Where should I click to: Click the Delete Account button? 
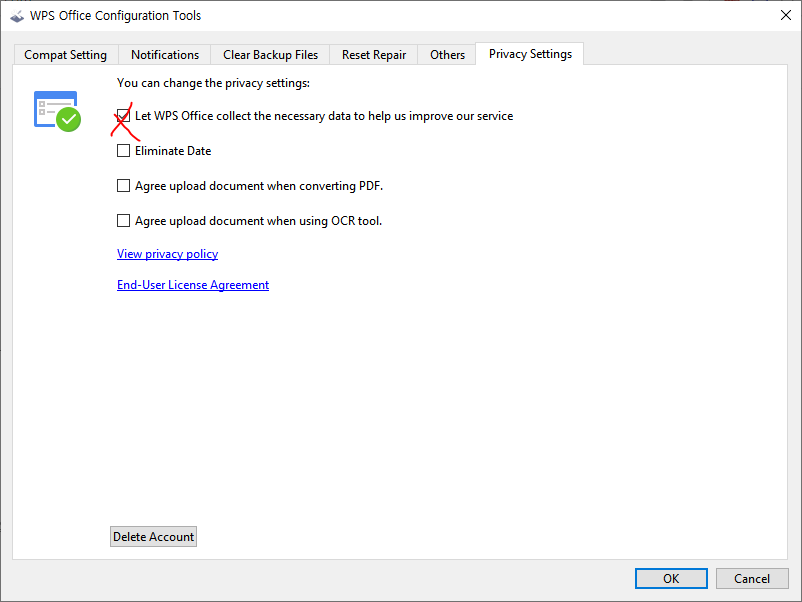pyautogui.click(x=153, y=537)
